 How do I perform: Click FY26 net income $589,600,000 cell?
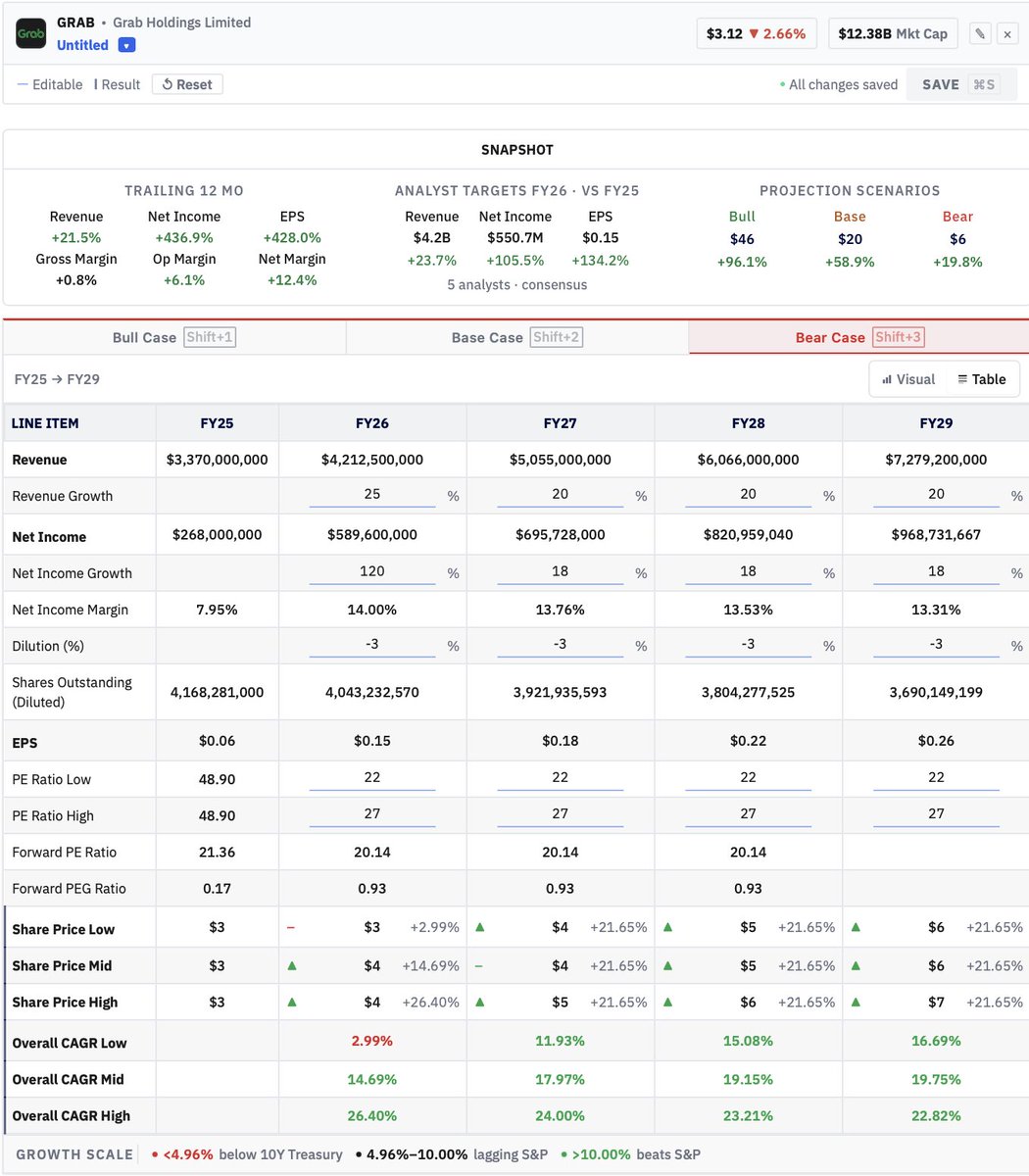click(372, 535)
